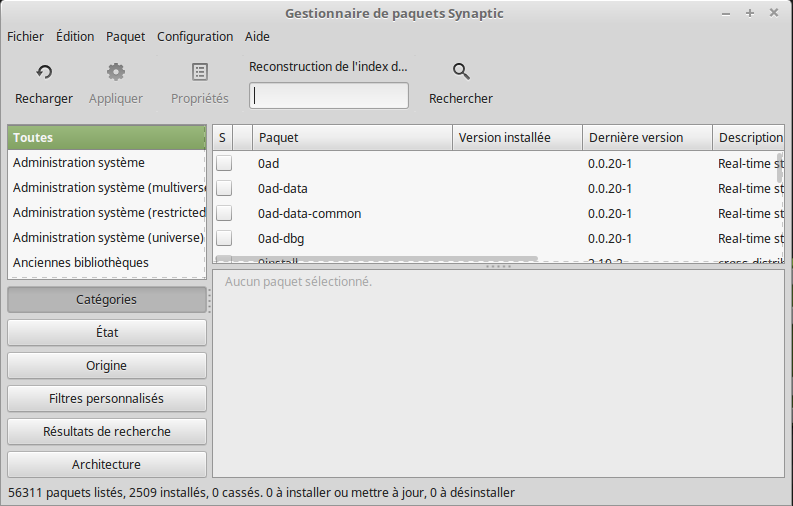Screen dimensions: 793x506
Task: Show Résultats de recherche
Action: (107, 432)
